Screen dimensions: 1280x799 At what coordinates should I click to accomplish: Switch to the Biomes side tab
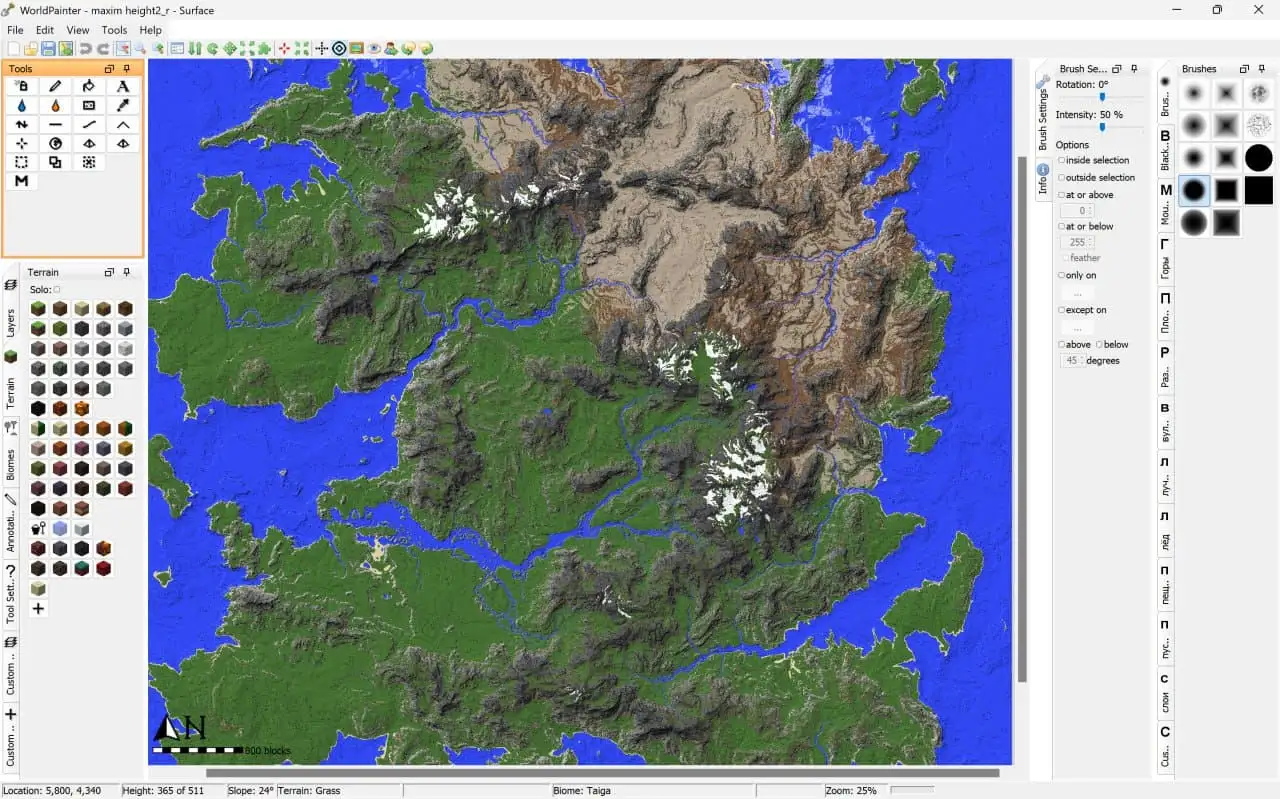[x=11, y=460]
